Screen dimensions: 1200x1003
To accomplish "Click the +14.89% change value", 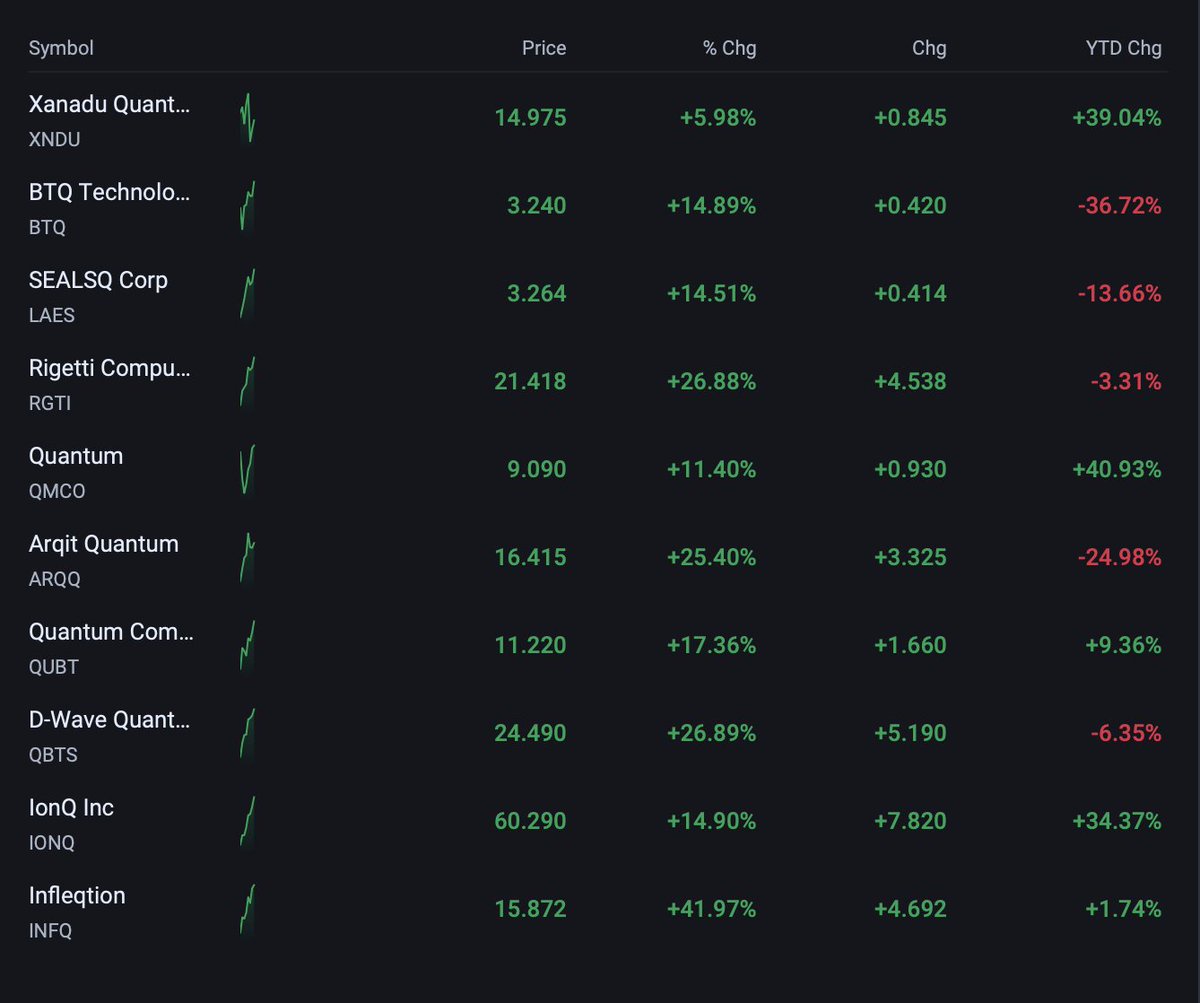I will coord(712,206).
